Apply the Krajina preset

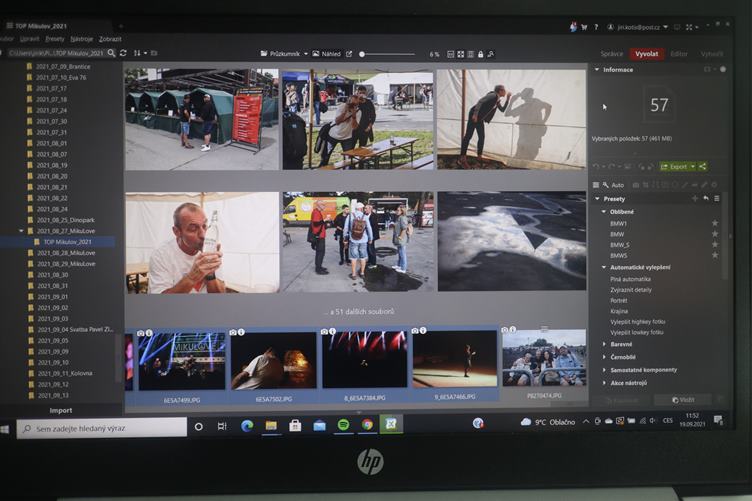click(x=619, y=311)
